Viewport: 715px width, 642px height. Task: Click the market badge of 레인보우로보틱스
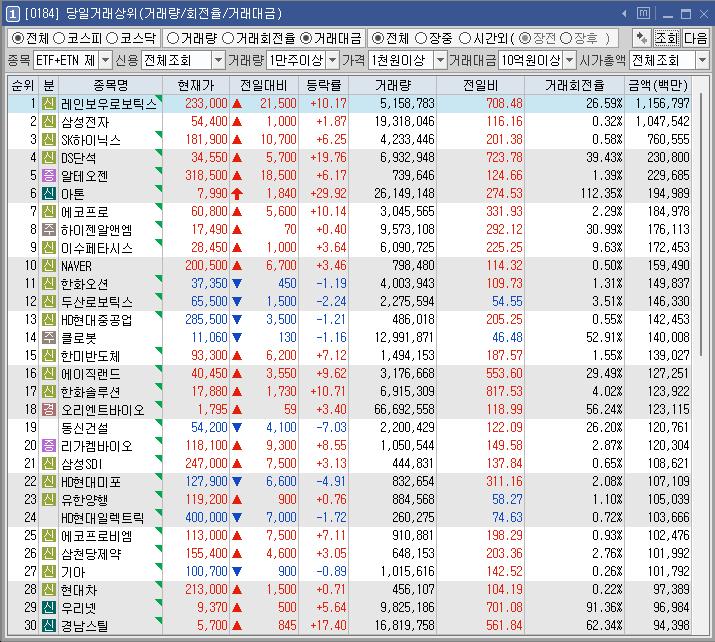point(49,104)
